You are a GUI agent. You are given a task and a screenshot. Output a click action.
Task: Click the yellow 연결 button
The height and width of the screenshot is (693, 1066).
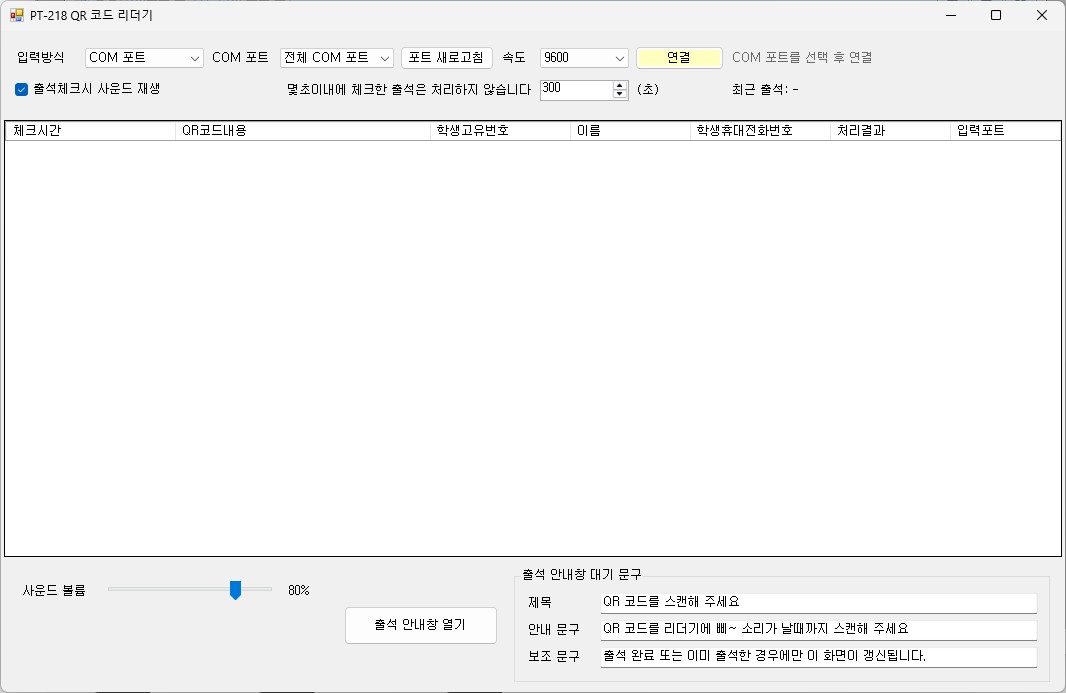coord(679,58)
